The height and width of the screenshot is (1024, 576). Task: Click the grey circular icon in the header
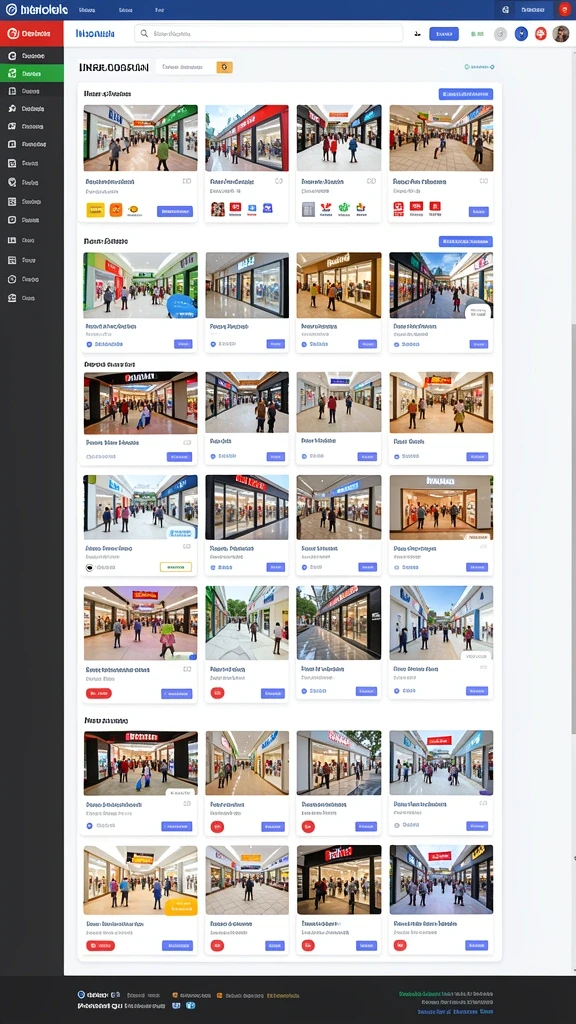tap(500, 34)
